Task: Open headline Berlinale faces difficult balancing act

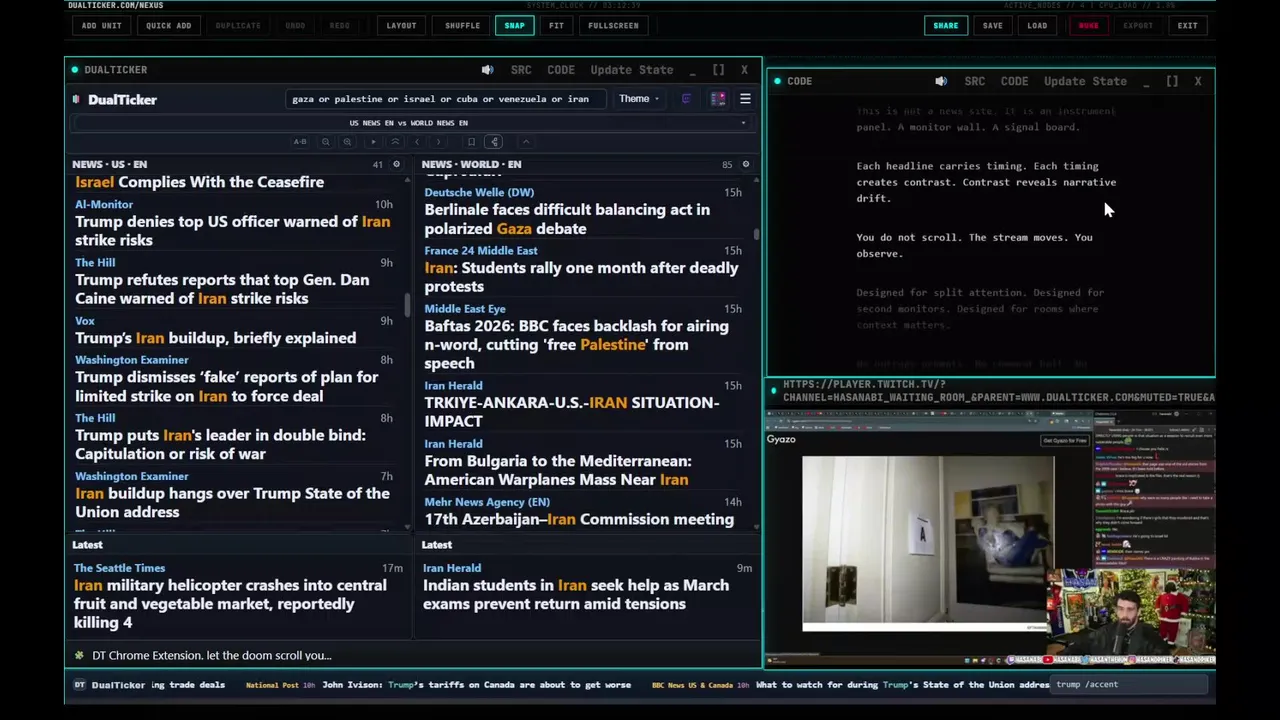Action: (567, 219)
